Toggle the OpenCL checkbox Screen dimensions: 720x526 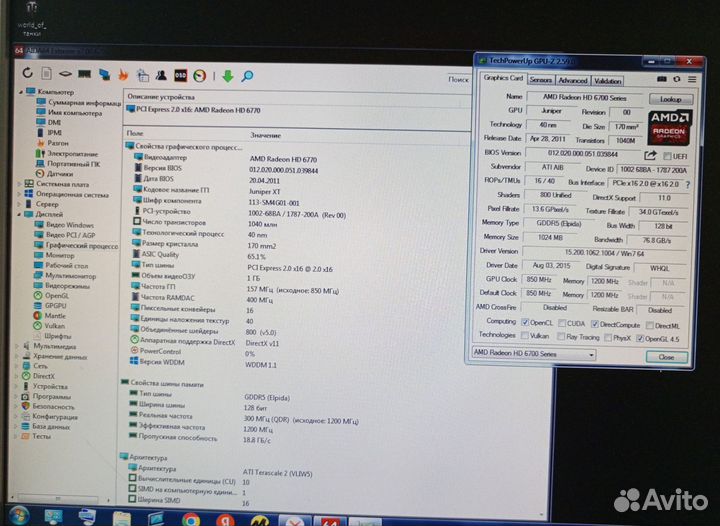[525, 322]
